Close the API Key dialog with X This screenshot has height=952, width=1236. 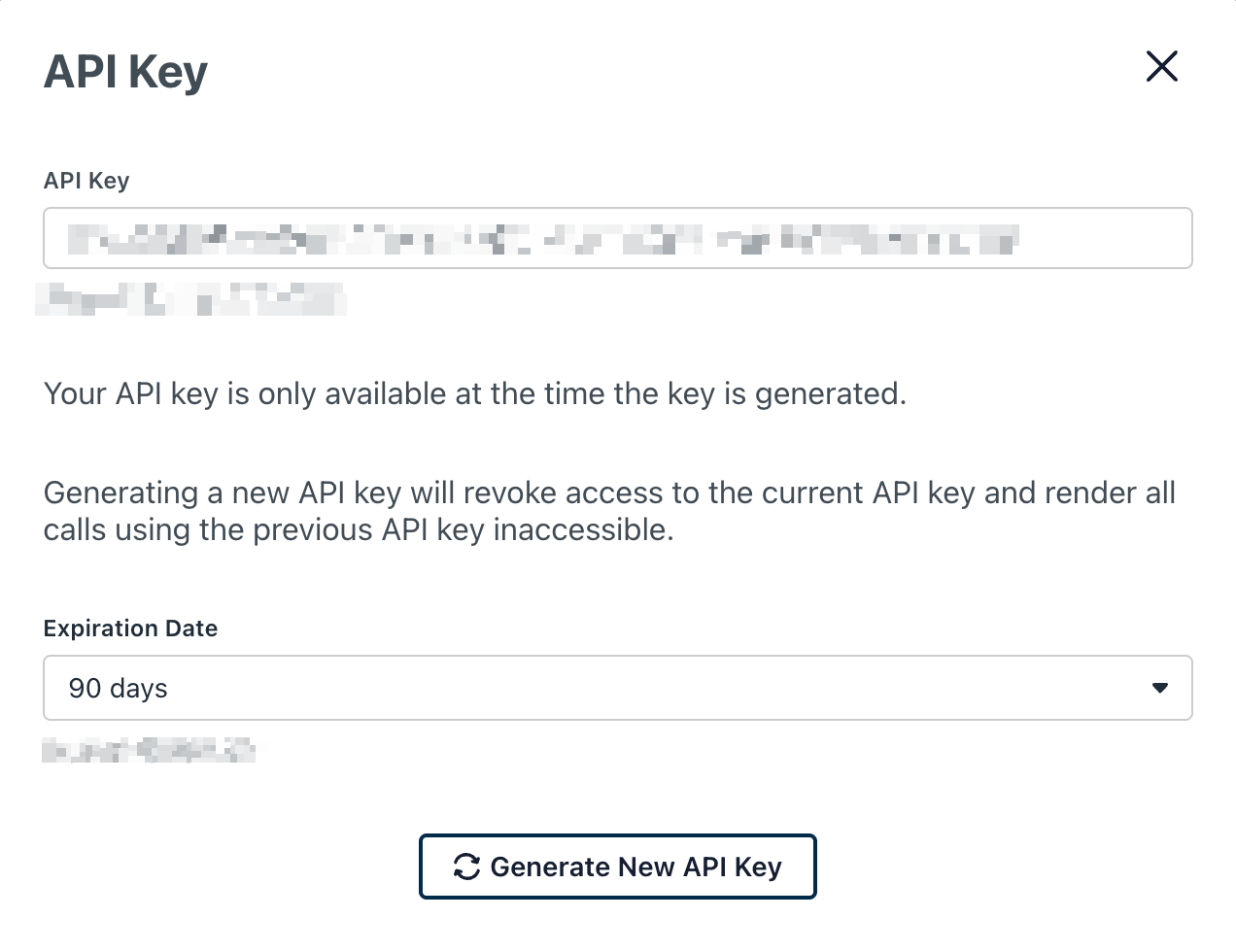1161,67
